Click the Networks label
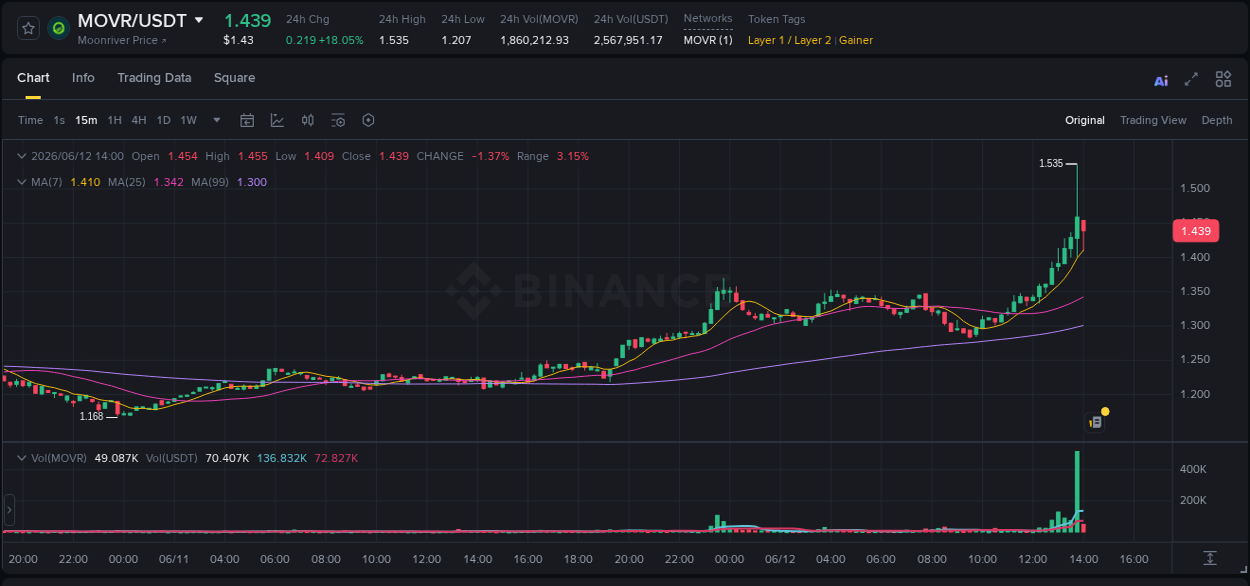 click(x=708, y=19)
